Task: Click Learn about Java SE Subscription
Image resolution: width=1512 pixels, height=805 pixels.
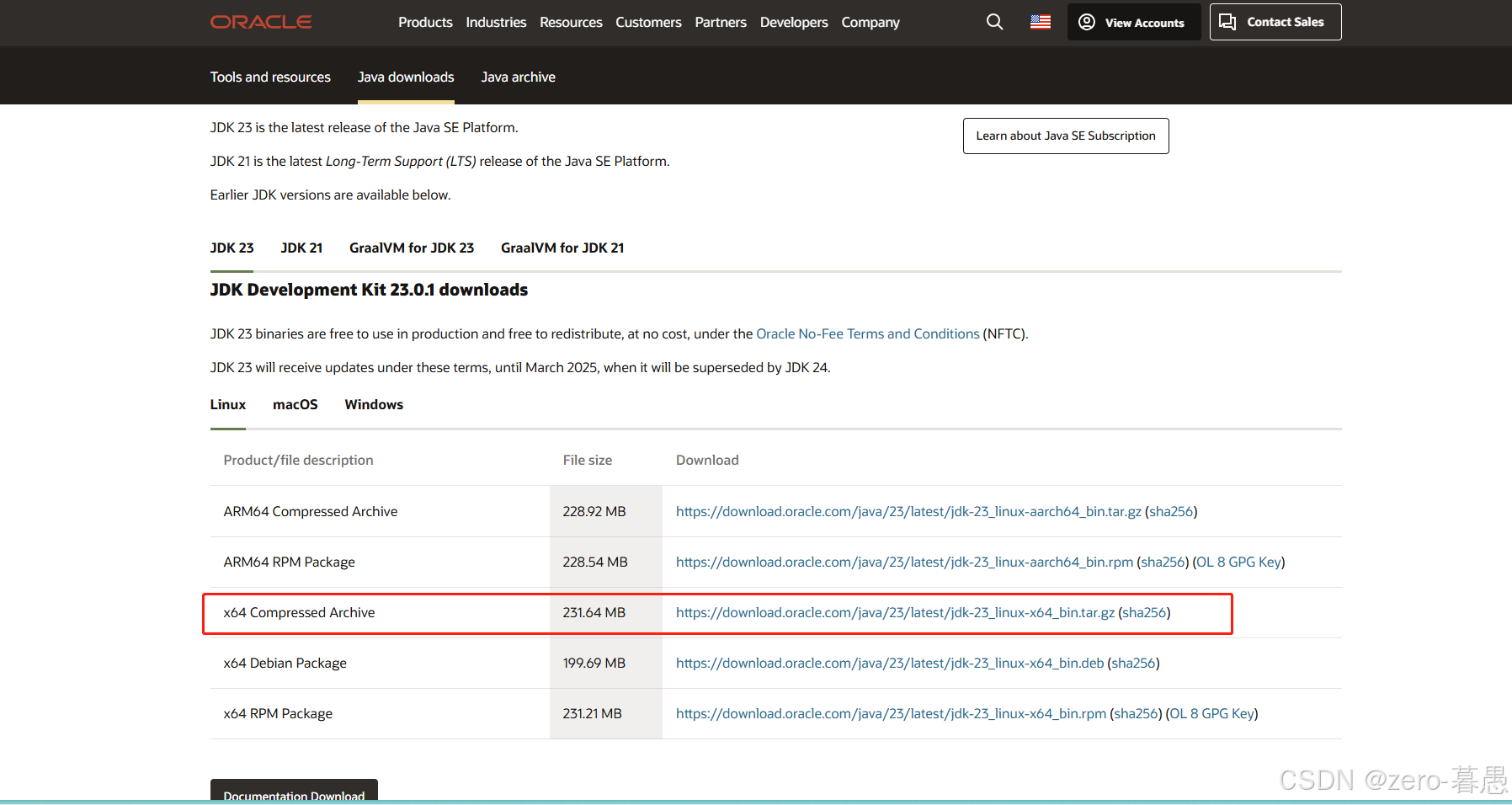Action: (x=1065, y=136)
